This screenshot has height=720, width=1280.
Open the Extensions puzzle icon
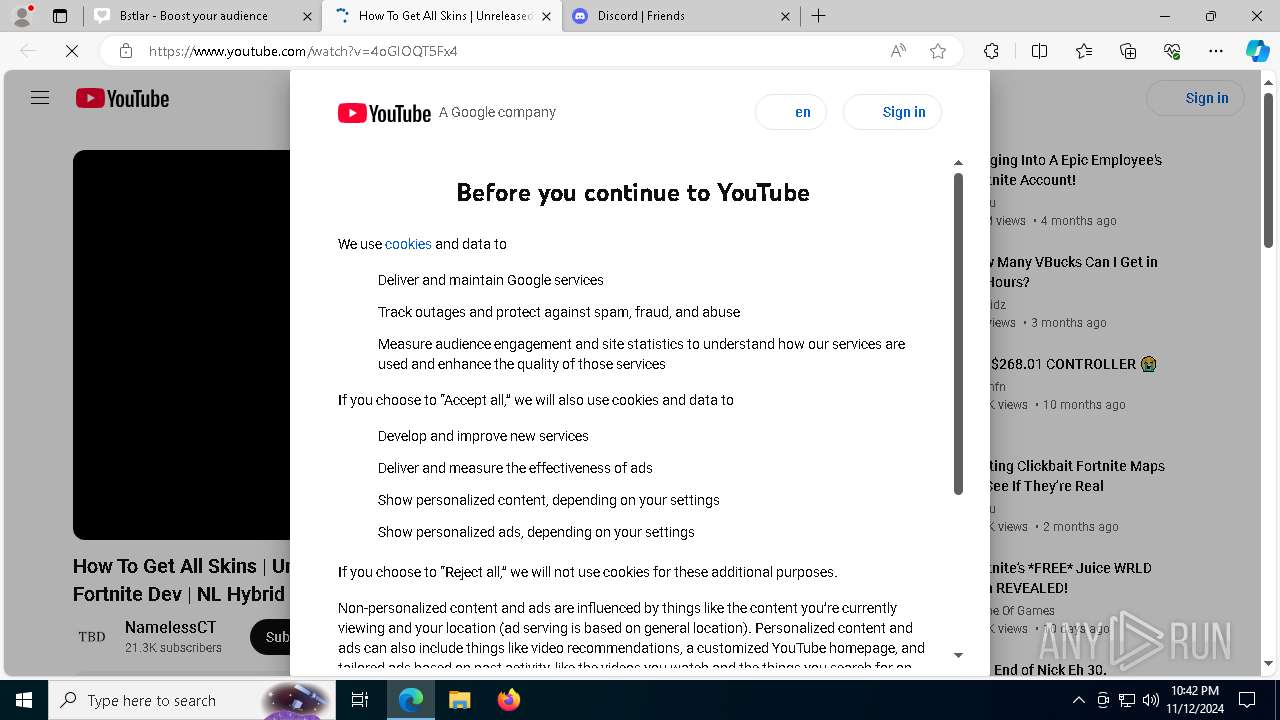(x=991, y=51)
